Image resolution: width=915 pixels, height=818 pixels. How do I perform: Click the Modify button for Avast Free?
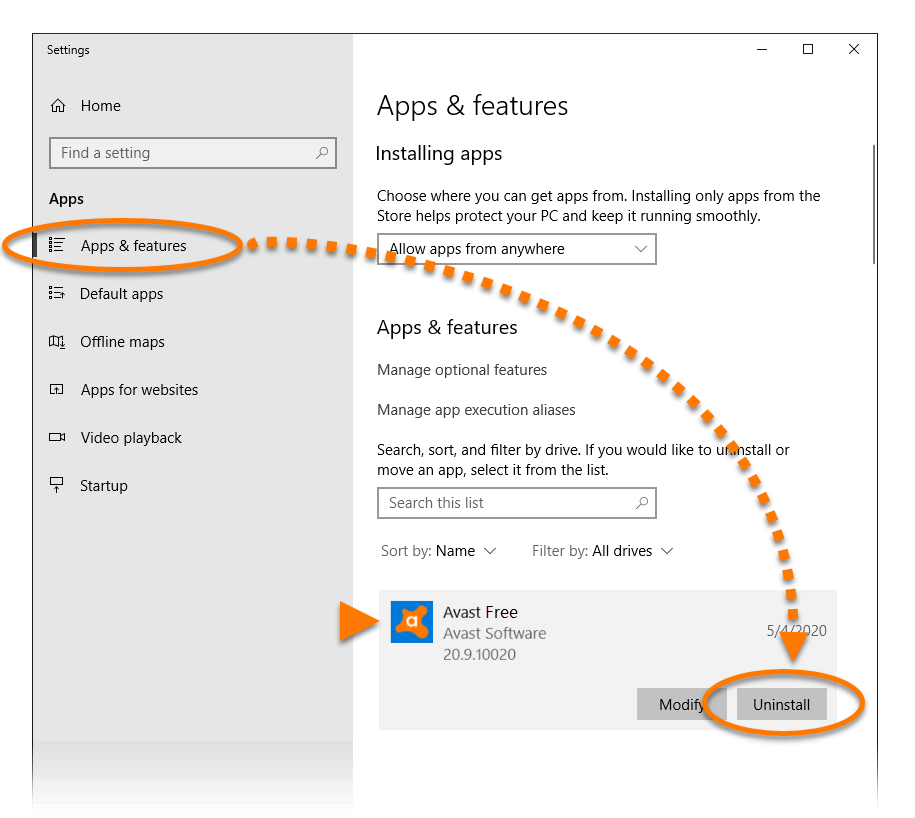click(x=681, y=704)
